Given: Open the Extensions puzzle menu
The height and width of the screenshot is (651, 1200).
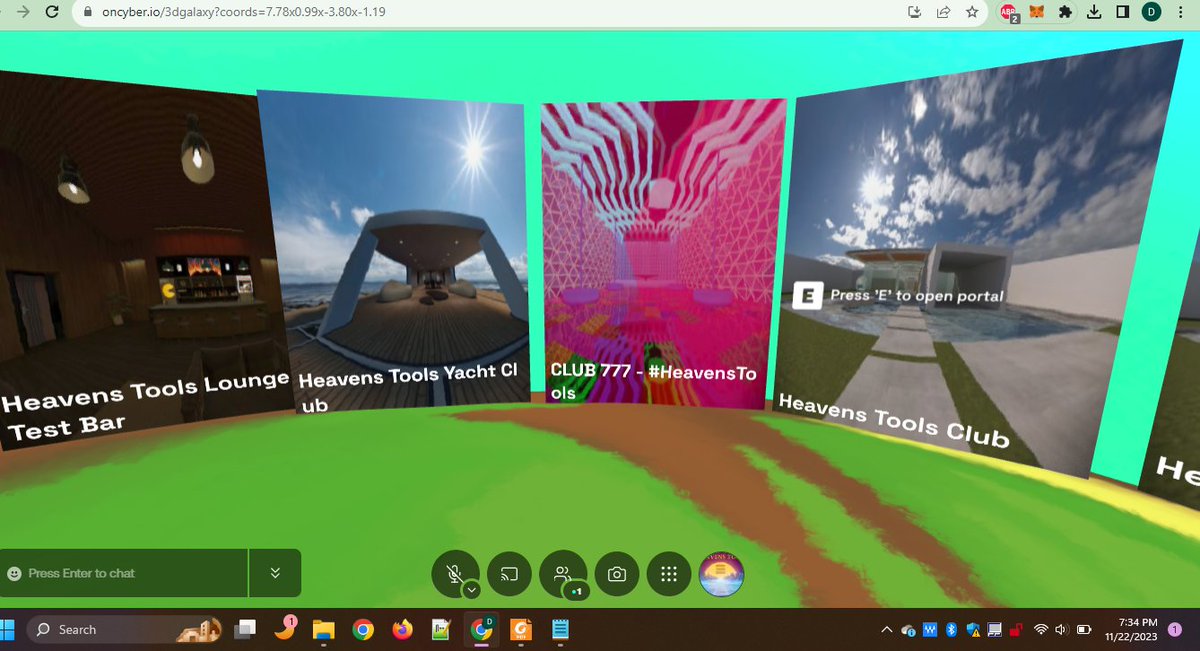Looking at the screenshot, I should click(x=1067, y=12).
